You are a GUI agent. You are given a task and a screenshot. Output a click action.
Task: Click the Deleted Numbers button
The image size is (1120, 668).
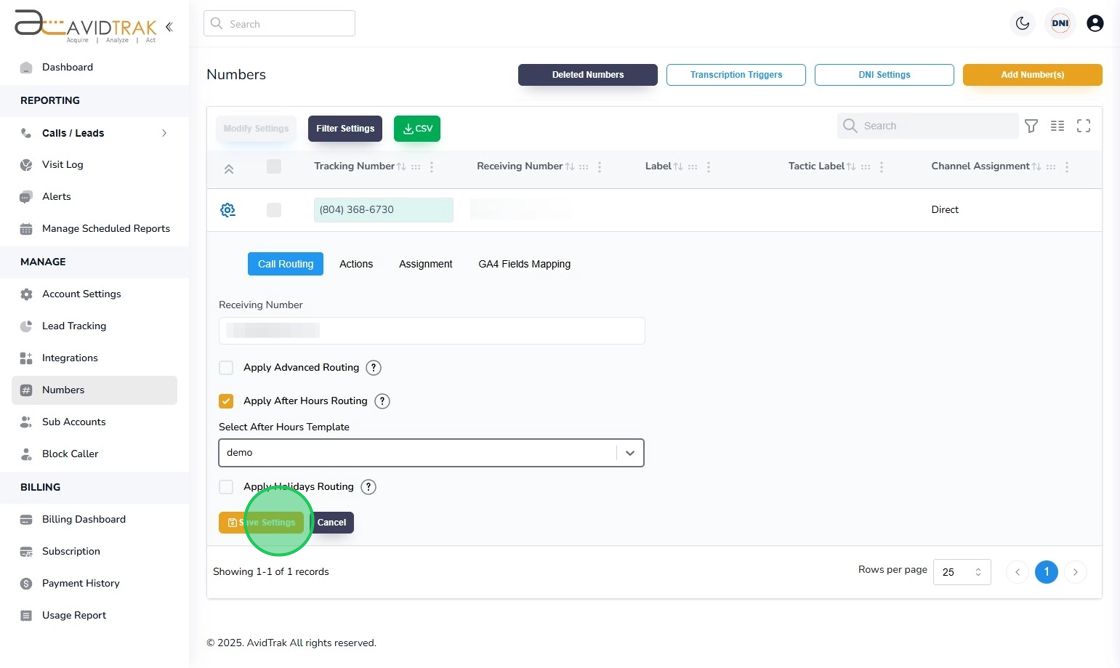tap(588, 74)
